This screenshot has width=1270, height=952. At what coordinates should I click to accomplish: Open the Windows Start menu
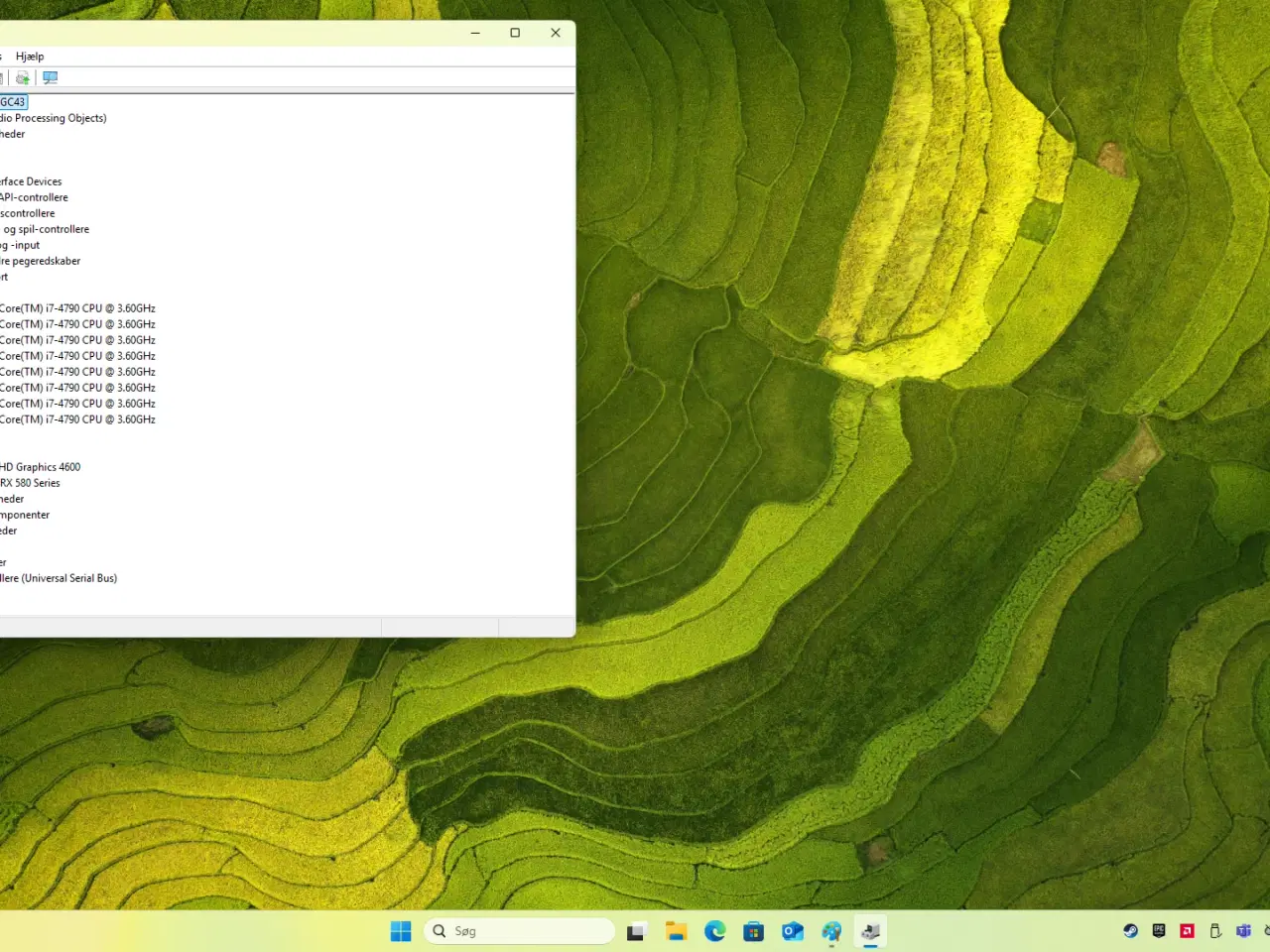coord(401,931)
